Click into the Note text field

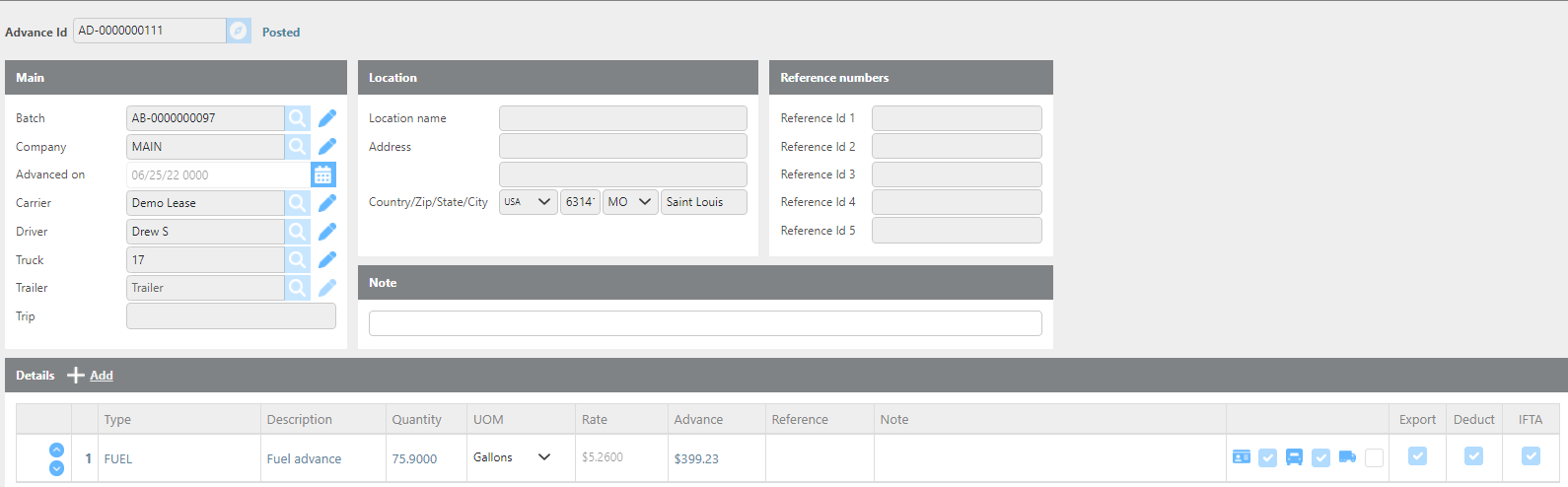704,323
